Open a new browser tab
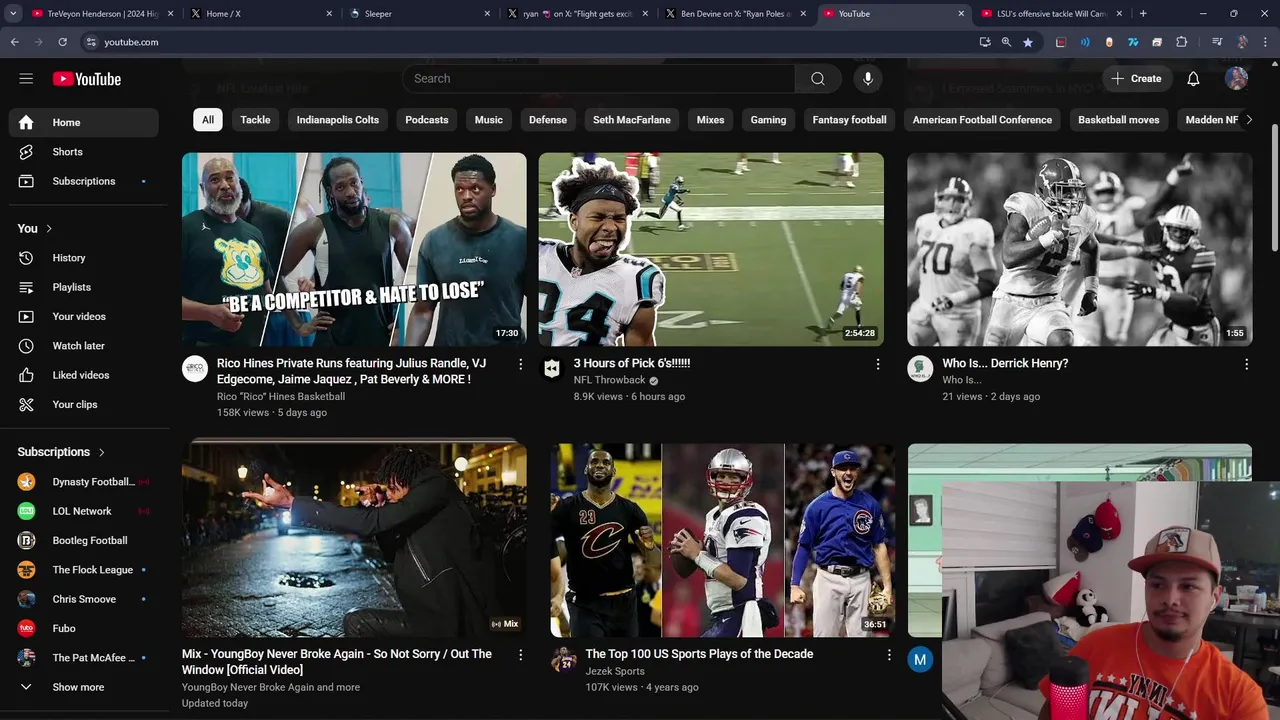The width and height of the screenshot is (1280, 720). click(x=1143, y=14)
